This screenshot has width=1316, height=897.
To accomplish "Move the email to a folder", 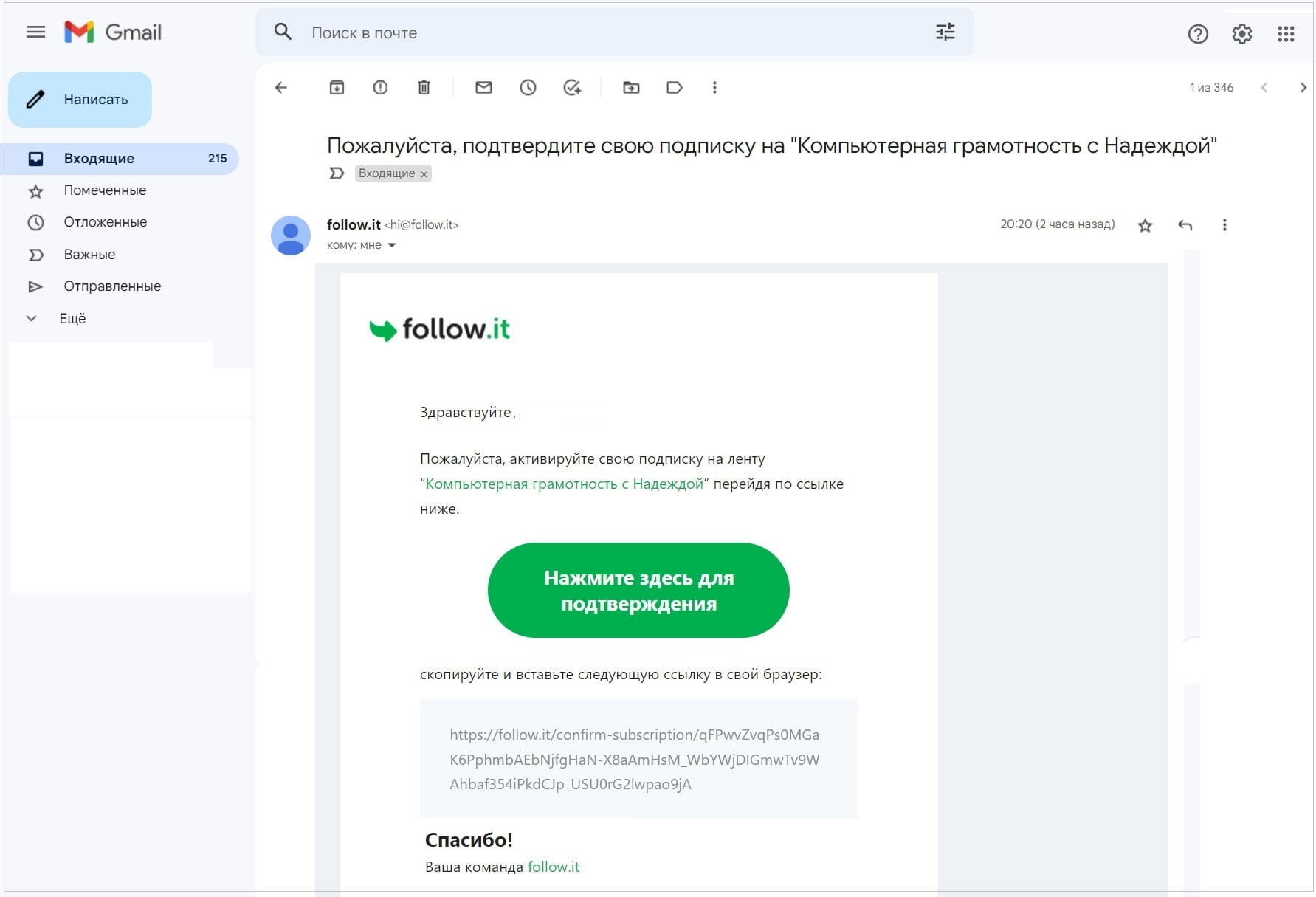I will click(631, 87).
